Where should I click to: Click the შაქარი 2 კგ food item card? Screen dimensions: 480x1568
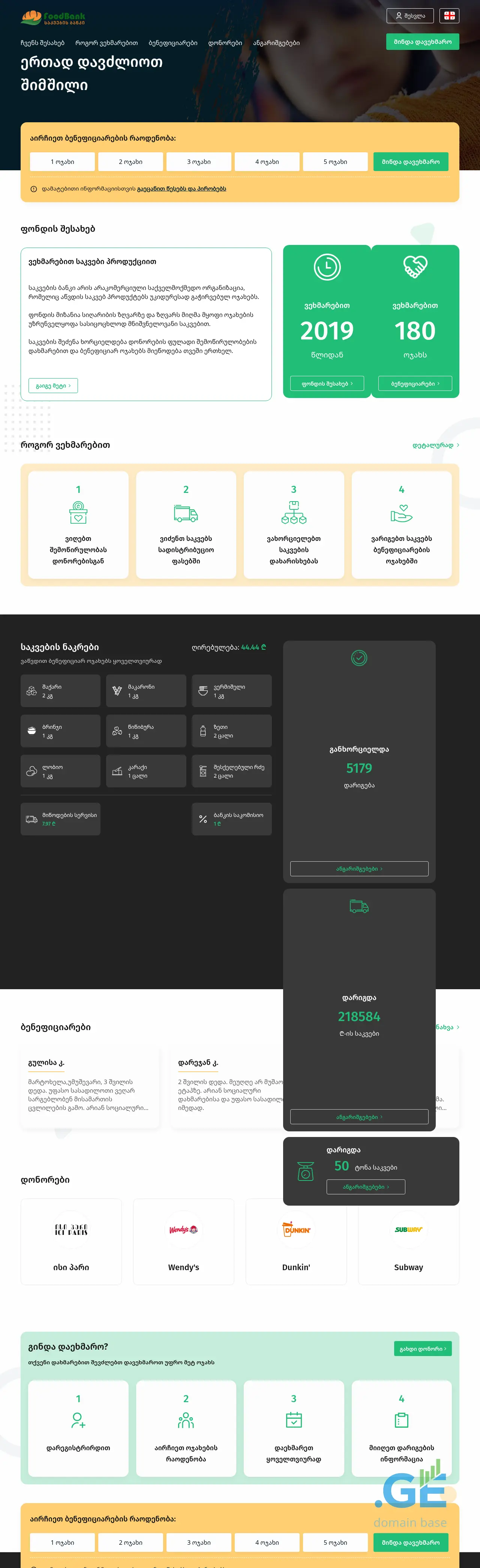pos(60,691)
